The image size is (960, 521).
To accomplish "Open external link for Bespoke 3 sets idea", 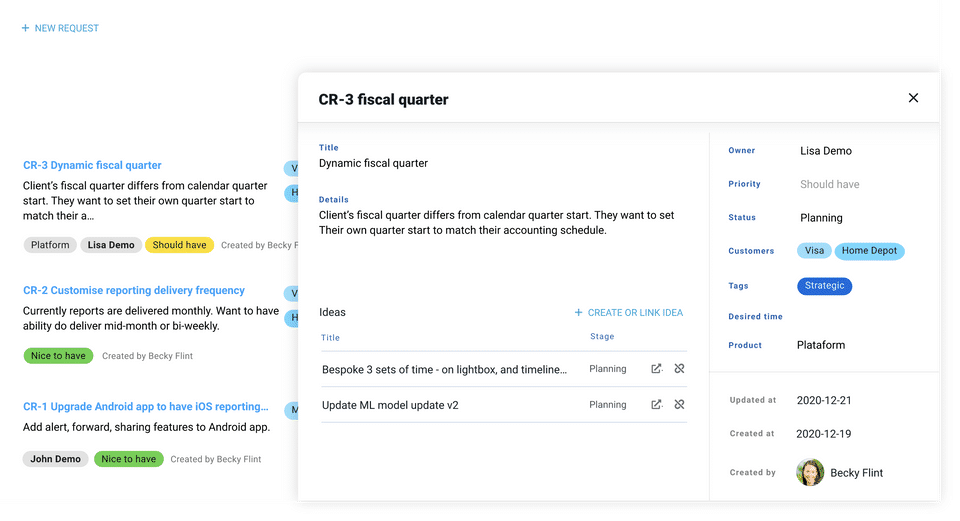I will (x=656, y=369).
